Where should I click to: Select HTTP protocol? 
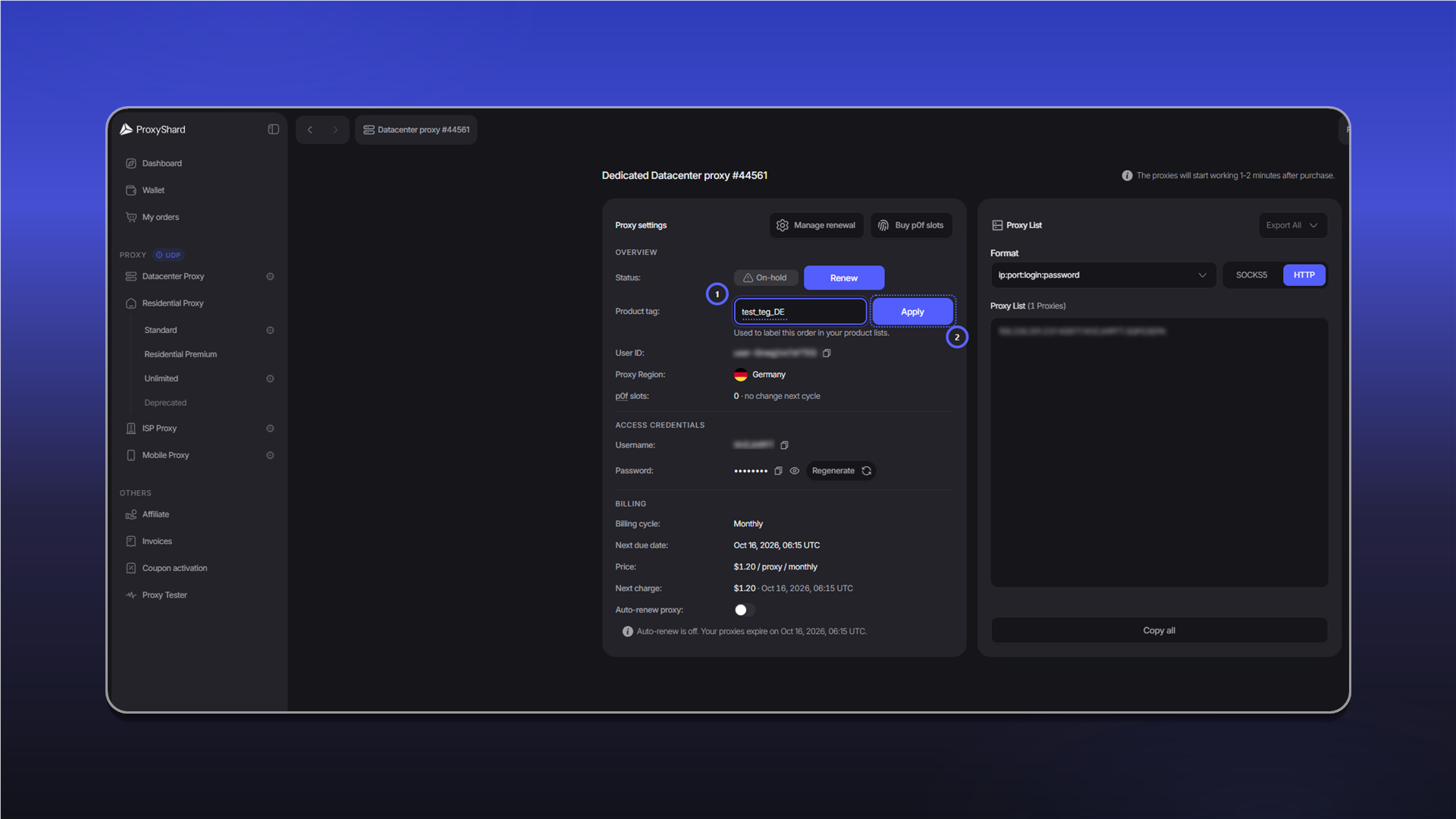pyautogui.click(x=1304, y=275)
